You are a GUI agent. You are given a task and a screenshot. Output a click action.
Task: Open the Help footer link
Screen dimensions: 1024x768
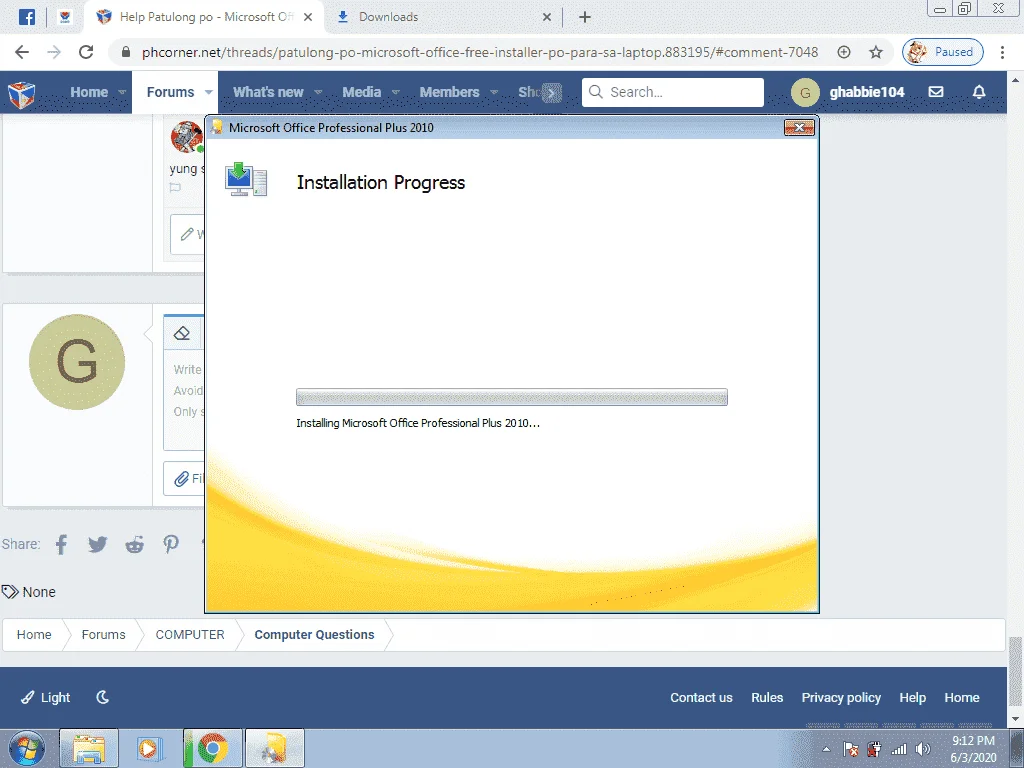912,697
